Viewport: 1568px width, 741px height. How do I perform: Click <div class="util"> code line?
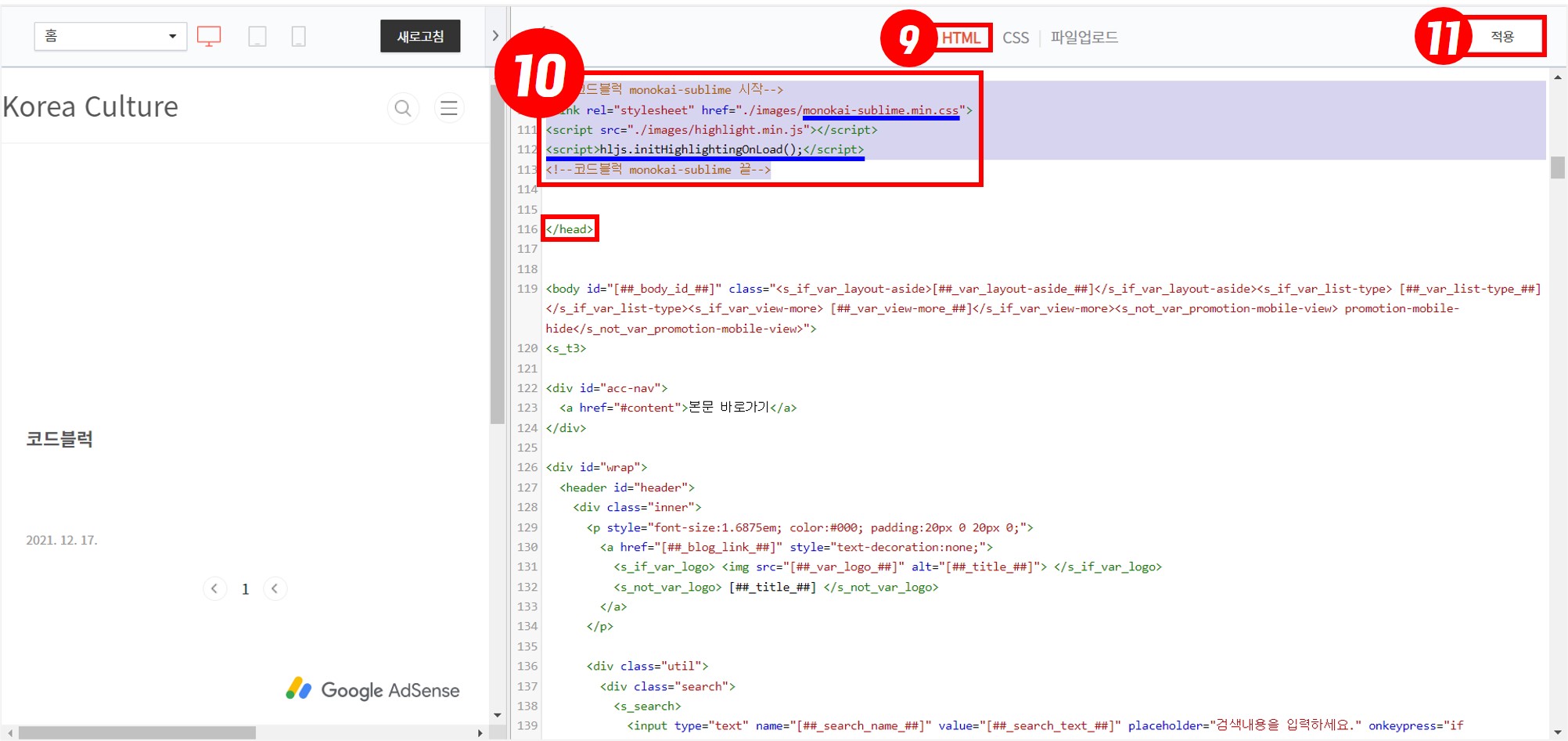coord(647,666)
